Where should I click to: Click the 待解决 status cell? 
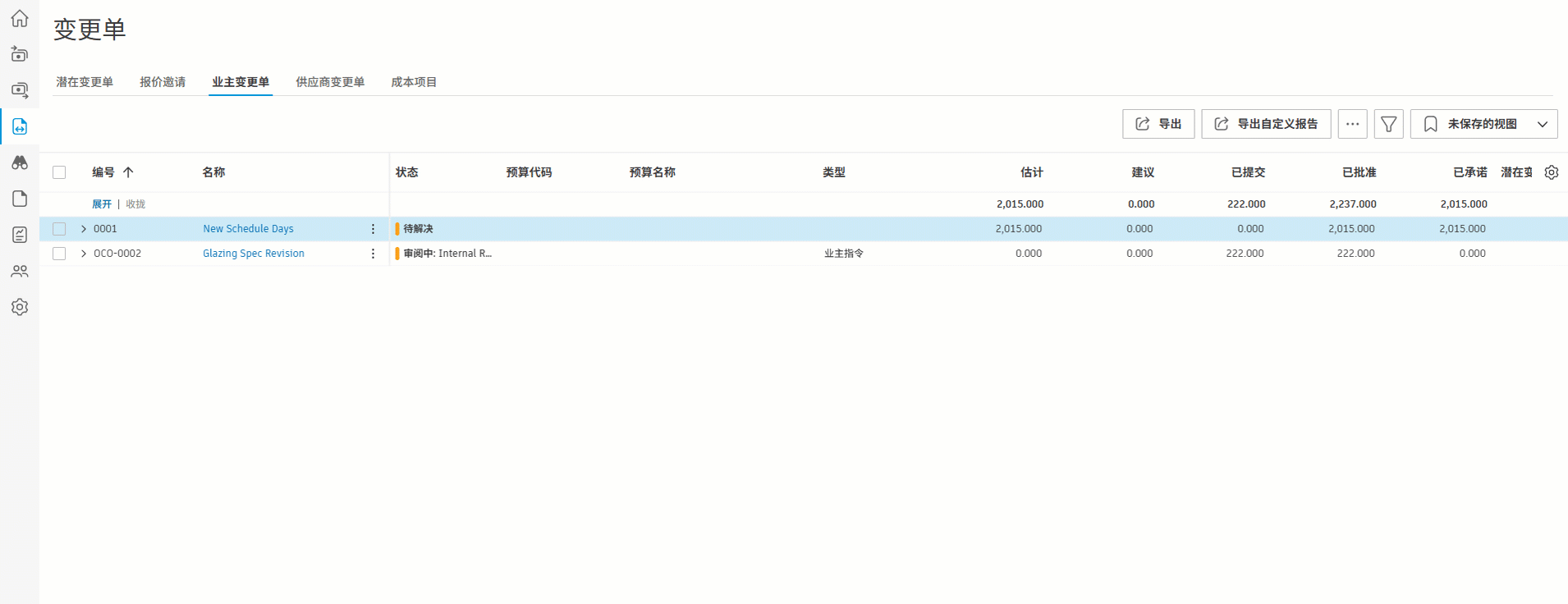418,229
